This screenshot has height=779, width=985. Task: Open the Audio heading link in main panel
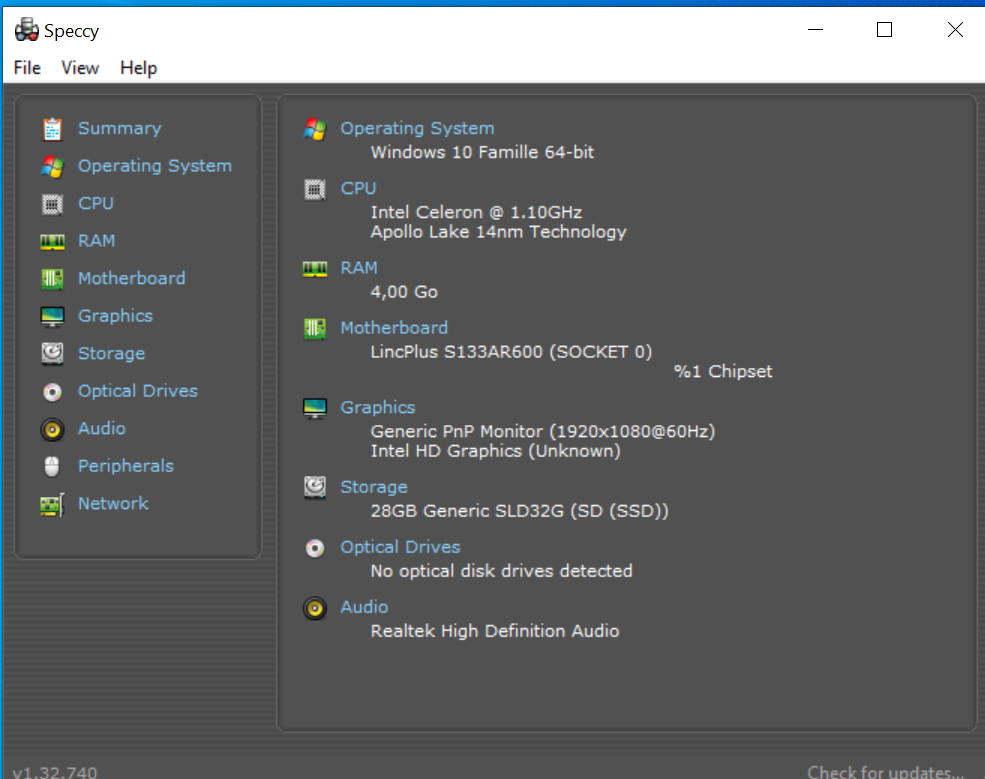pyautogui.click(x=364, y=606)
